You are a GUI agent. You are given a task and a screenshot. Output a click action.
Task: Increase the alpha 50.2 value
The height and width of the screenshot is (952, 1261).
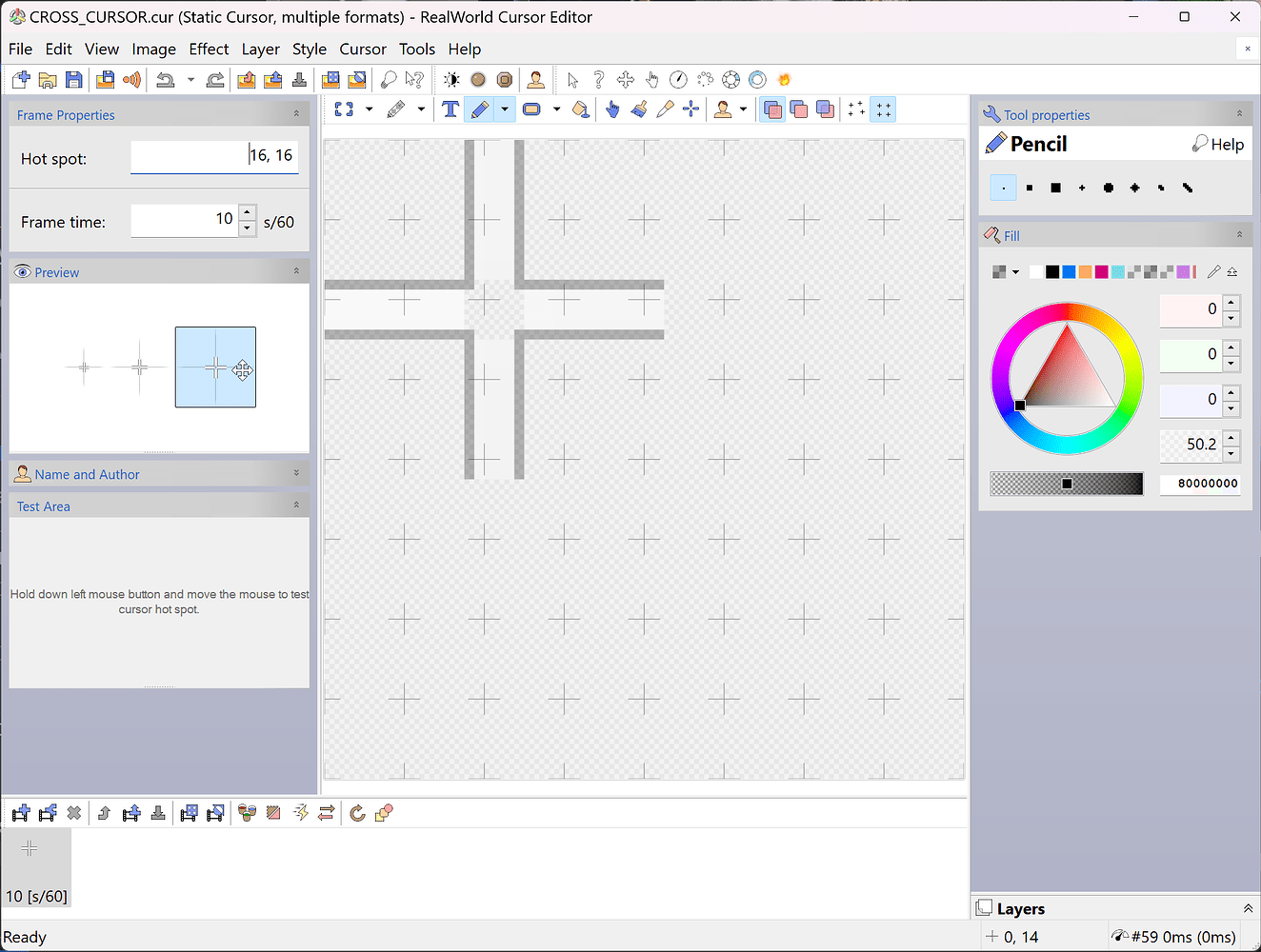coord(1231,438)
